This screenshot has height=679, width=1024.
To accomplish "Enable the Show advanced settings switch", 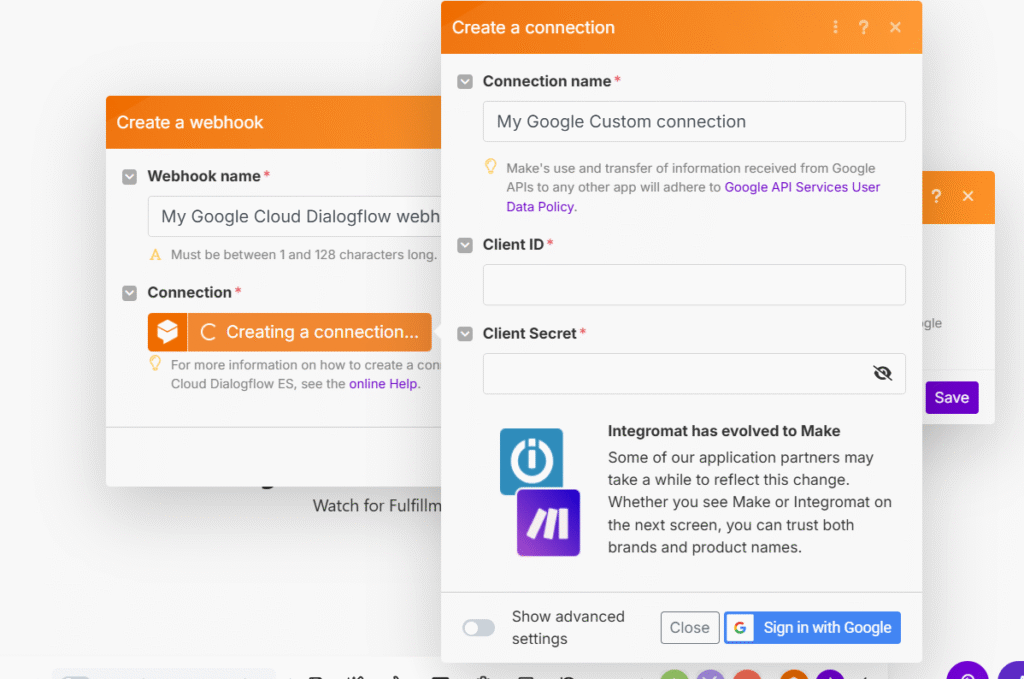I will click(478, 628).
